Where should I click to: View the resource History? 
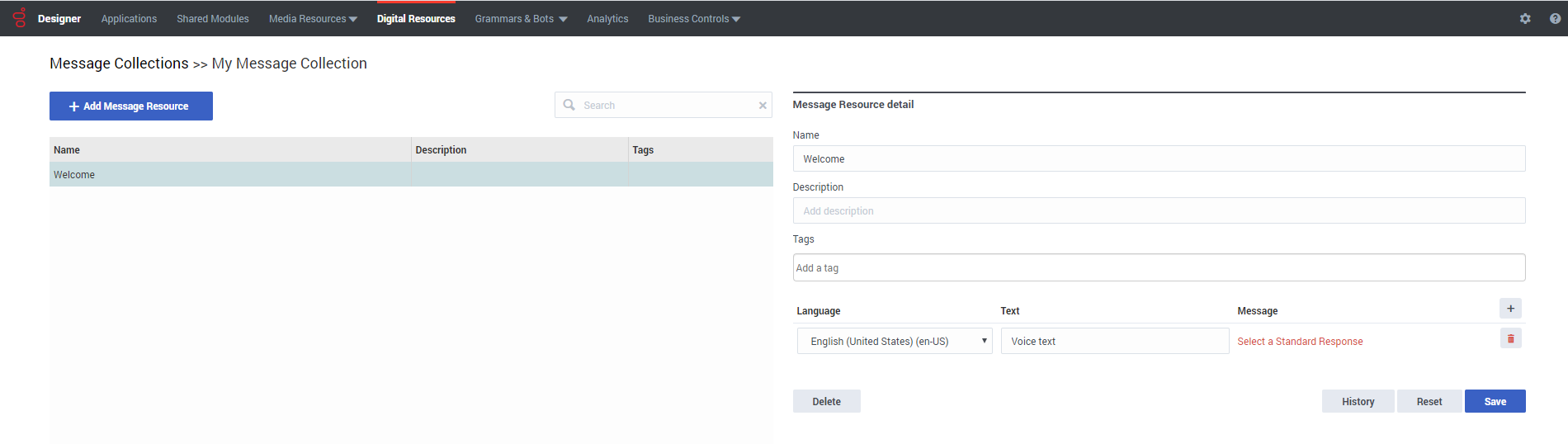(x=1358, y=401)
